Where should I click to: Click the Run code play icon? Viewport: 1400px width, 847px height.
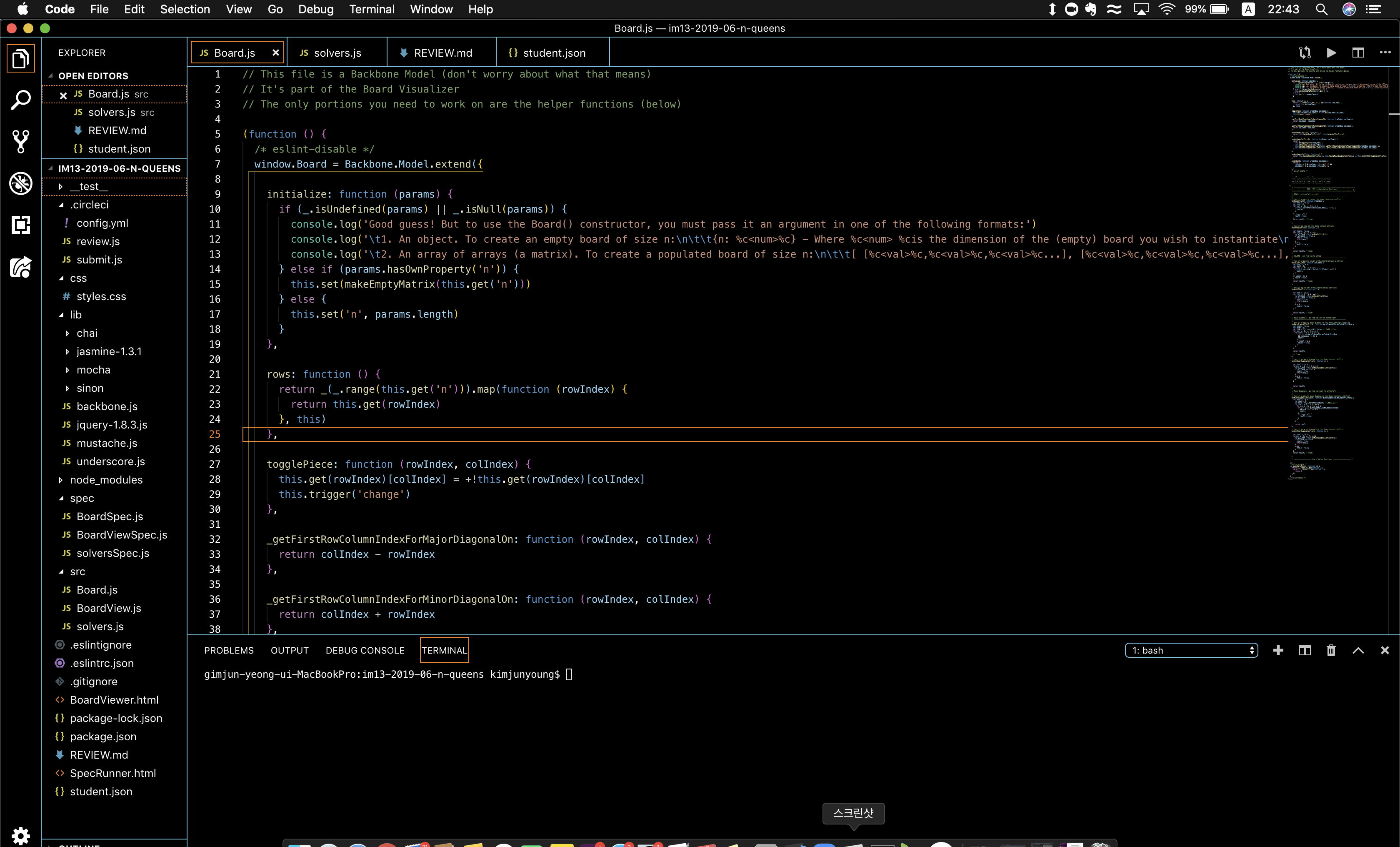[1331, 53]
